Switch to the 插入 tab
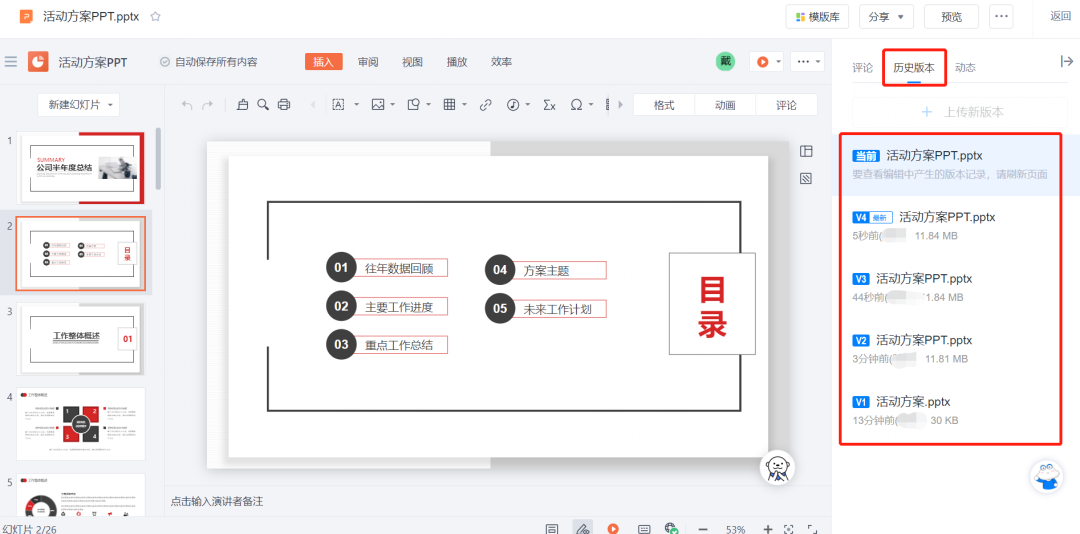 click(x=324, y=61)
